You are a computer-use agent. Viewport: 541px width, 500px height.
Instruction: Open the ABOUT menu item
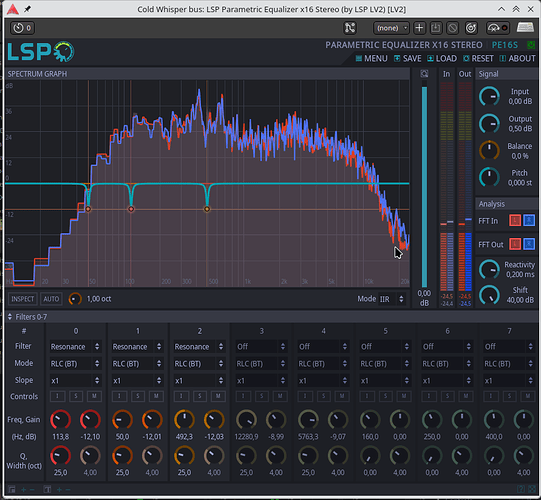pos(518,58)
